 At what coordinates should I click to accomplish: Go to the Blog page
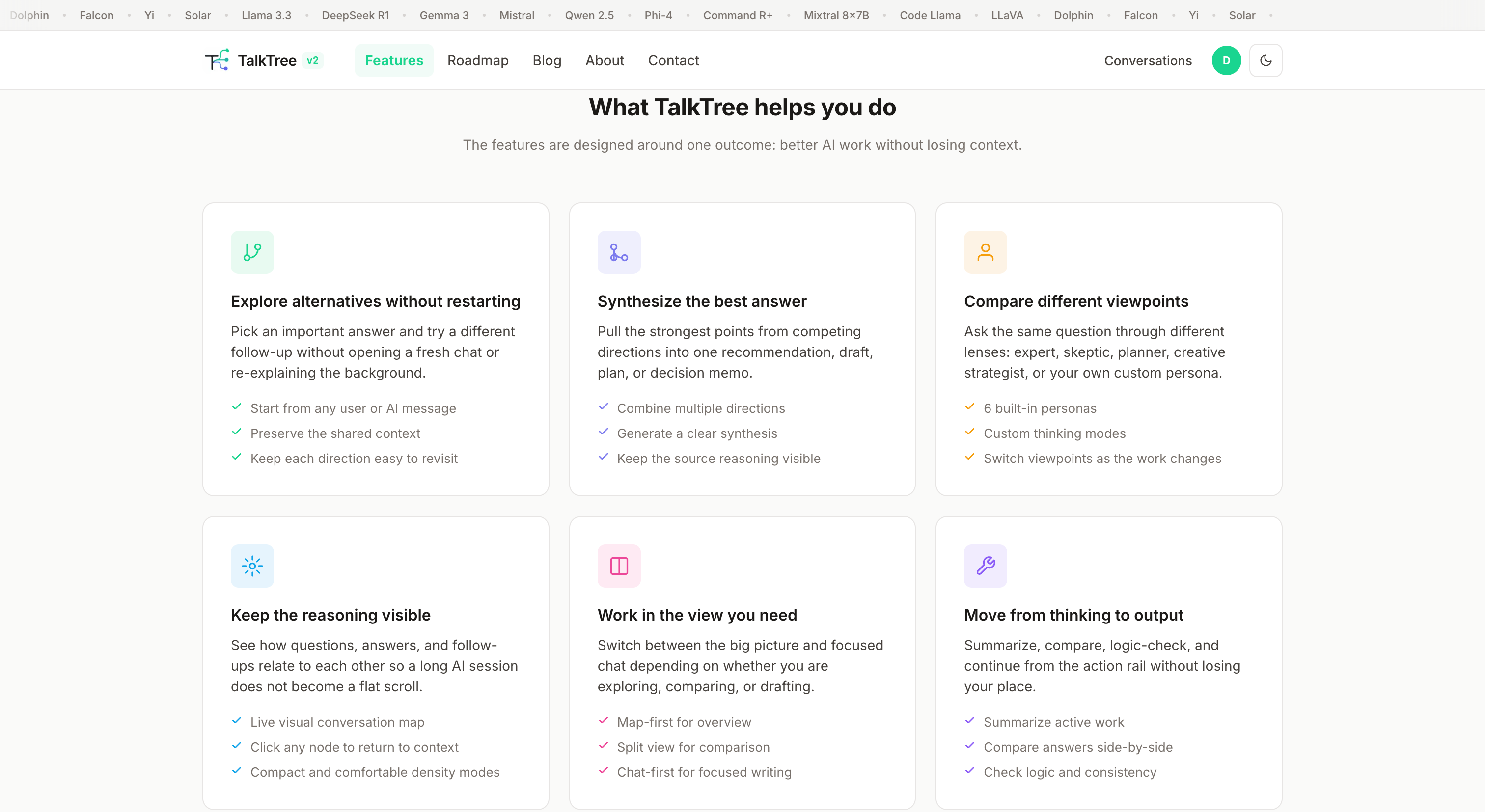tap(547, 60)
